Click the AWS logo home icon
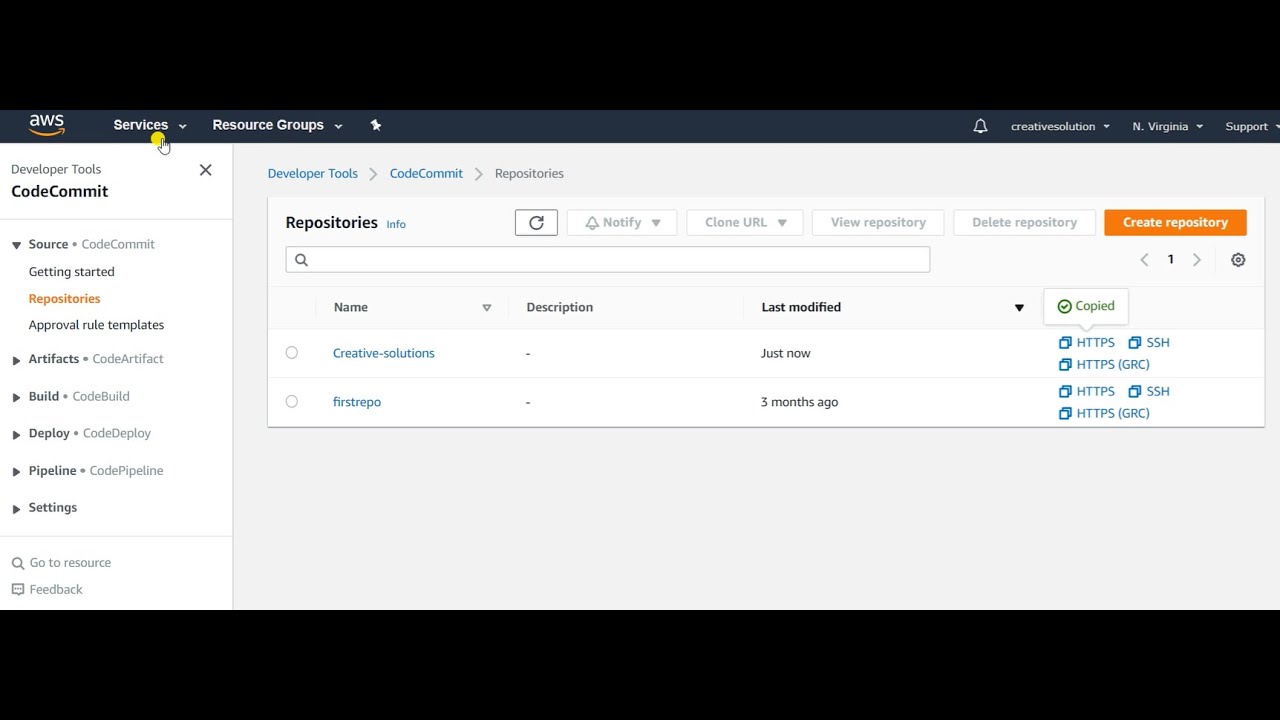Screen dimensions: 1280x720 point(47,125)
